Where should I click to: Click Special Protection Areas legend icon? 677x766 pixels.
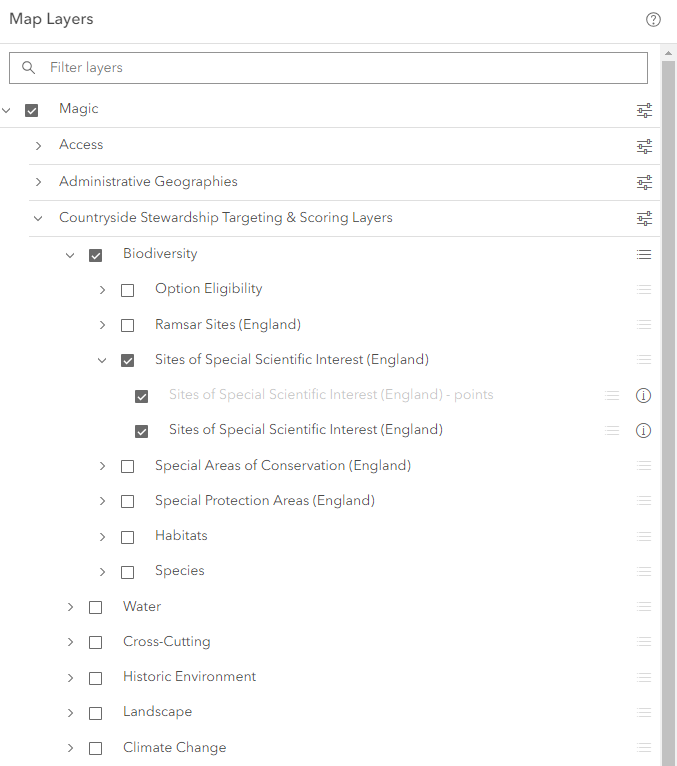644,501
